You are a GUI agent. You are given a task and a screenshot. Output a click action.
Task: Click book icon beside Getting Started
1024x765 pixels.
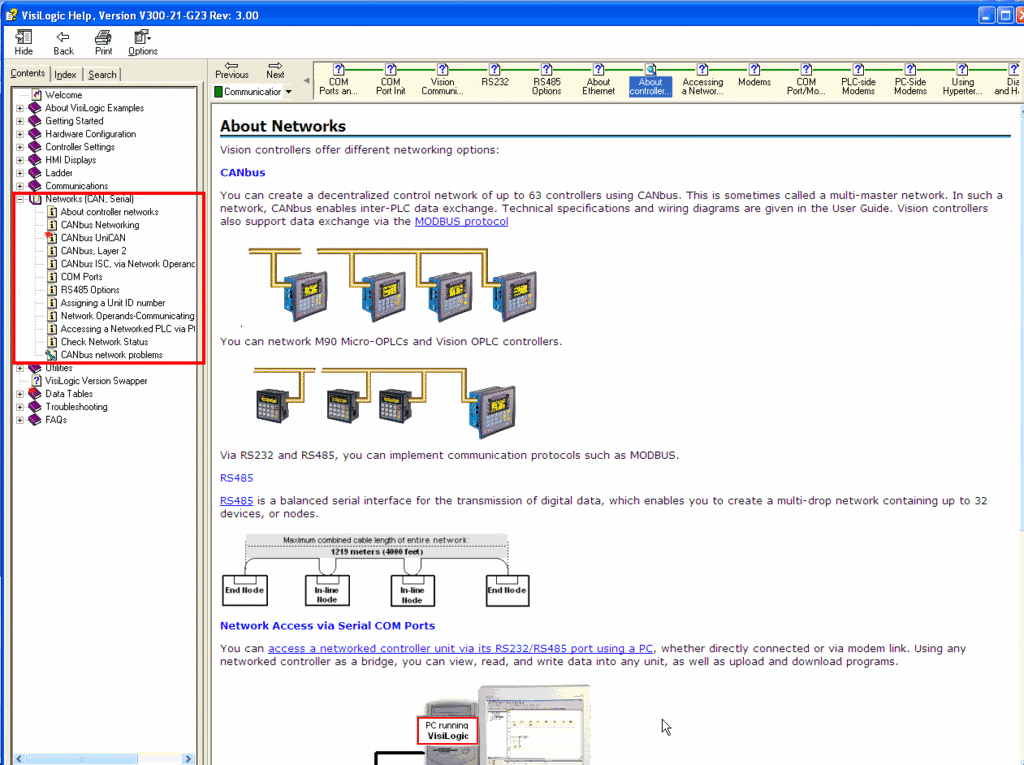point(35,121)
